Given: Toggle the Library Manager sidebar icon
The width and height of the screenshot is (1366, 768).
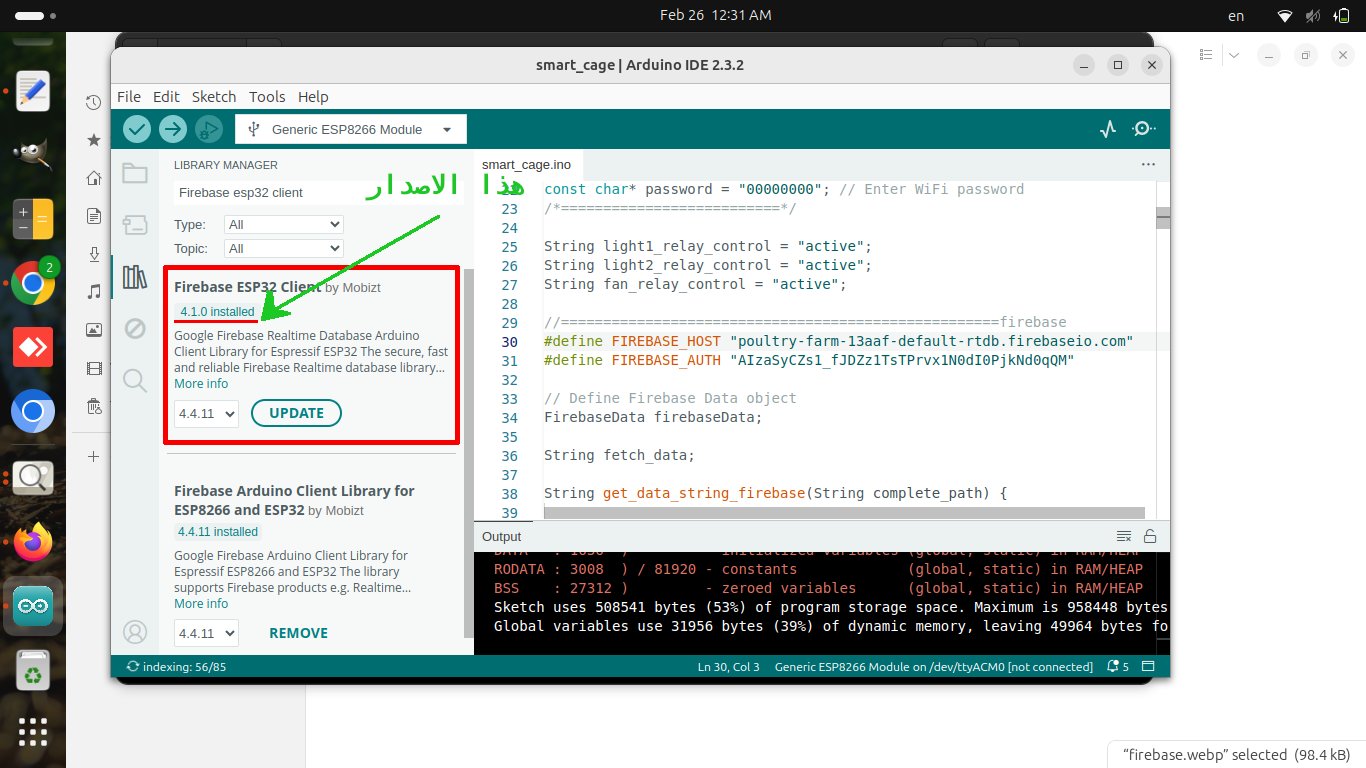Looking at the screenshot, I should pos(135,276).
